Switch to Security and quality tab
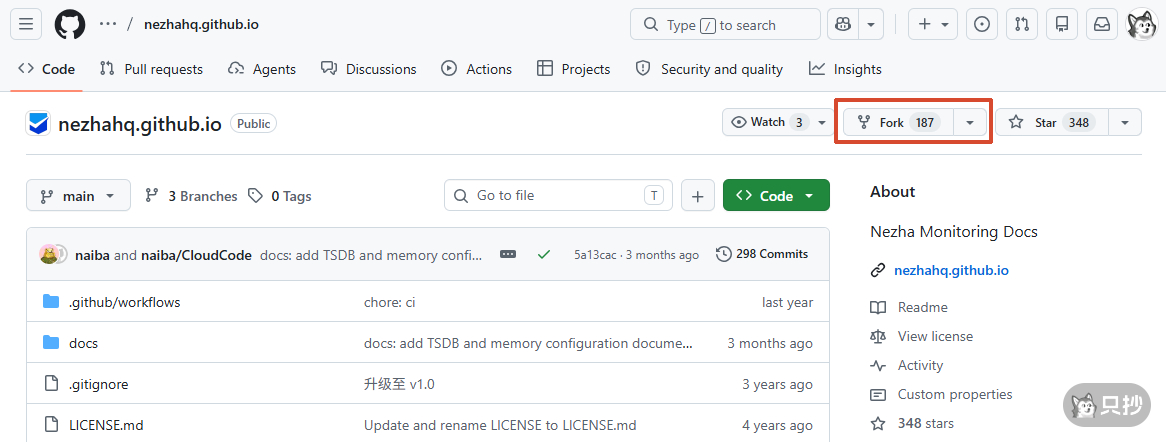 point(709,69)
